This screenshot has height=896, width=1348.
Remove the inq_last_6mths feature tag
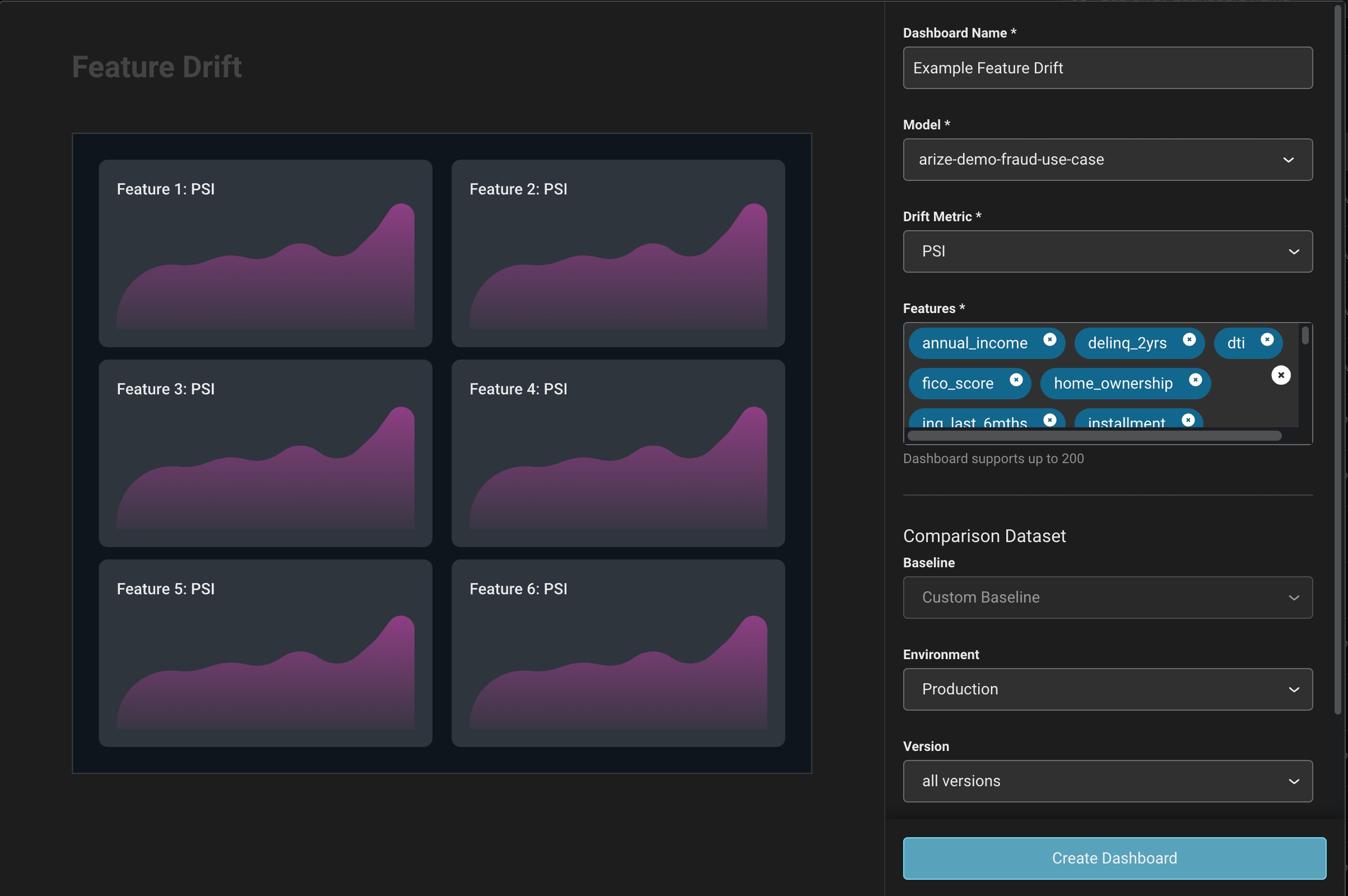[x=1050, y=420]
